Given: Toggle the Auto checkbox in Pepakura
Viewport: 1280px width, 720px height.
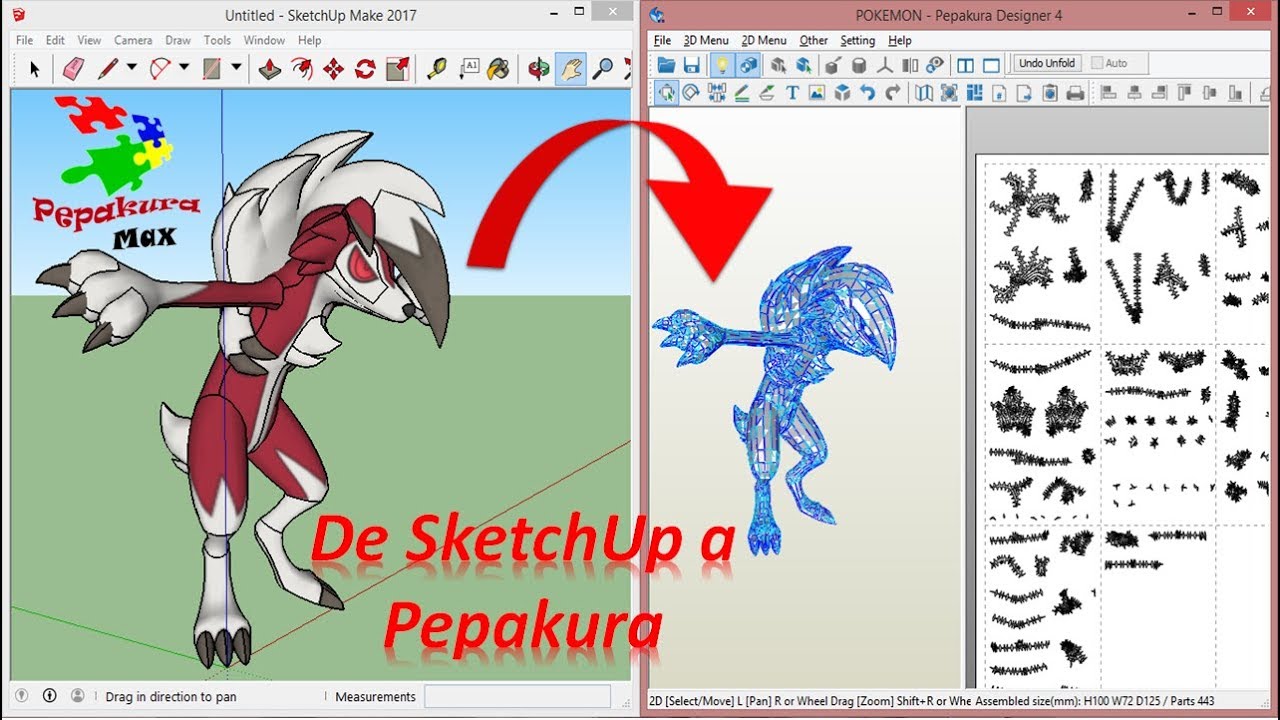Looking at the screenshot, I should click(x=1097, y=63).
